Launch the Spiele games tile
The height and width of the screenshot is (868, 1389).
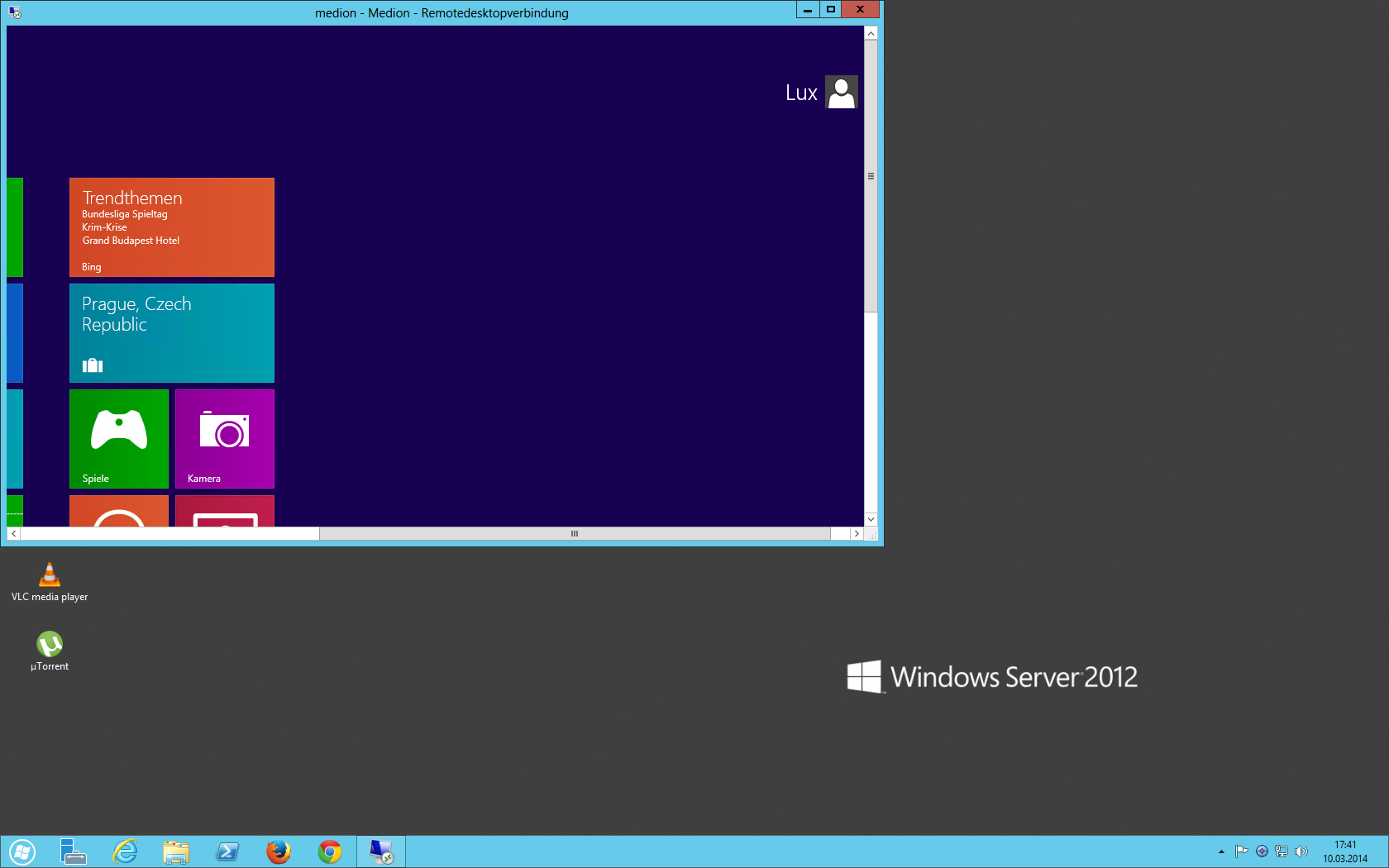point(119,439)
